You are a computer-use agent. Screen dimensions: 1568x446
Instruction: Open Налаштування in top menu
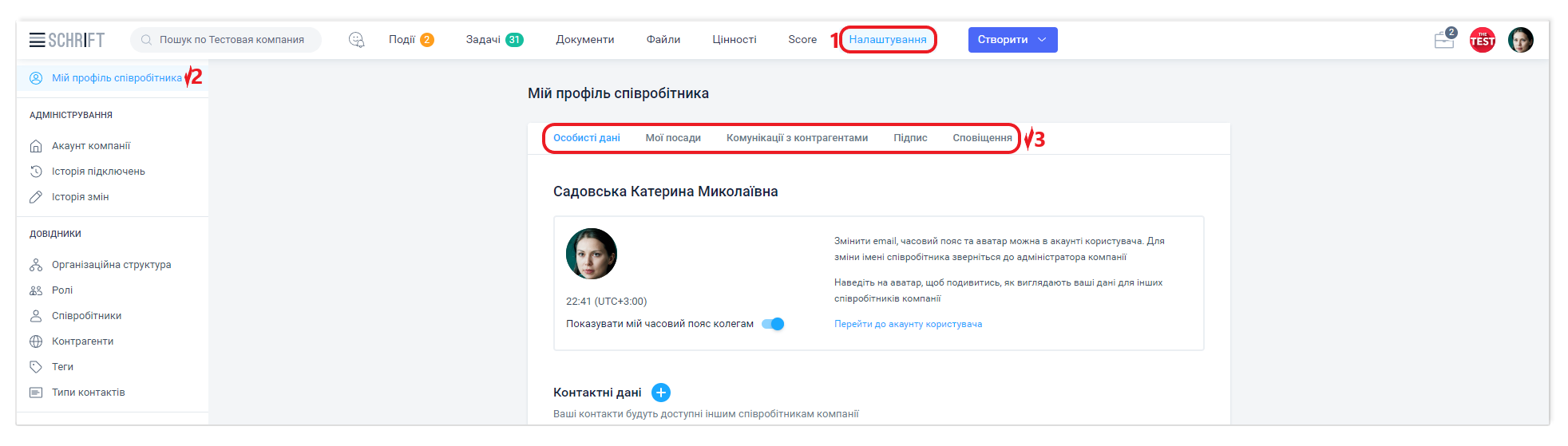pyautogui.click(x=887, y=40)
